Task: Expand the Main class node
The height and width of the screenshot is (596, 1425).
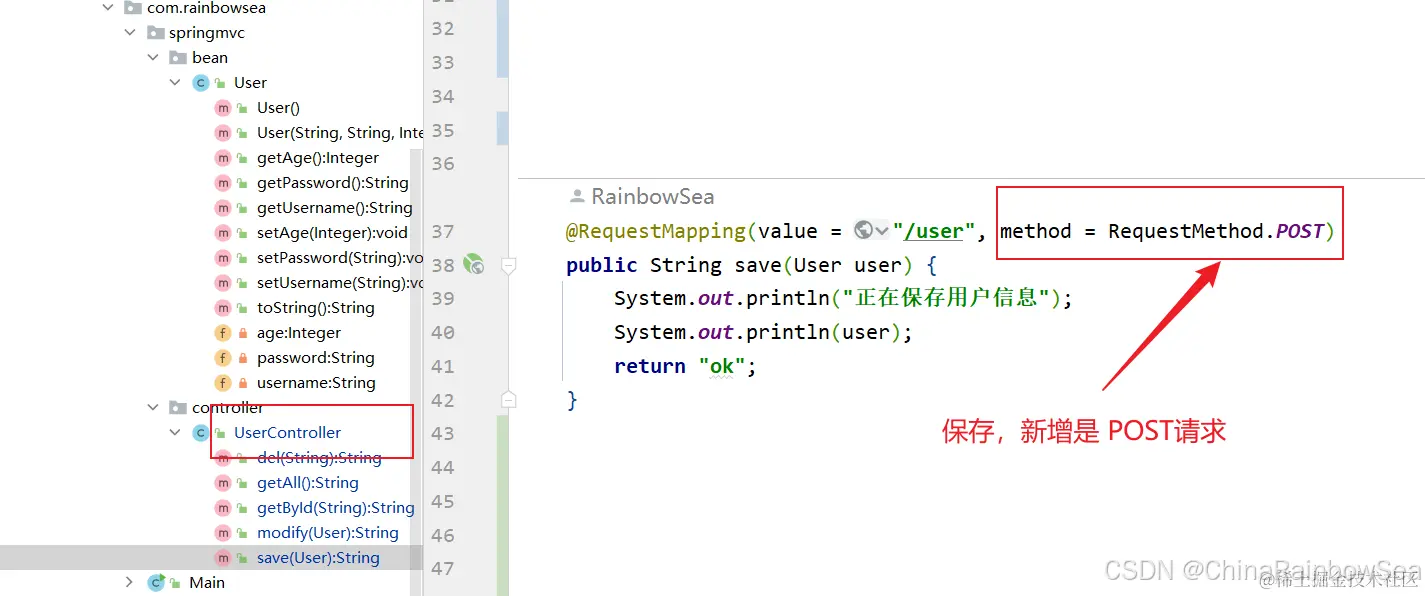Action: [x=129, y=582]
